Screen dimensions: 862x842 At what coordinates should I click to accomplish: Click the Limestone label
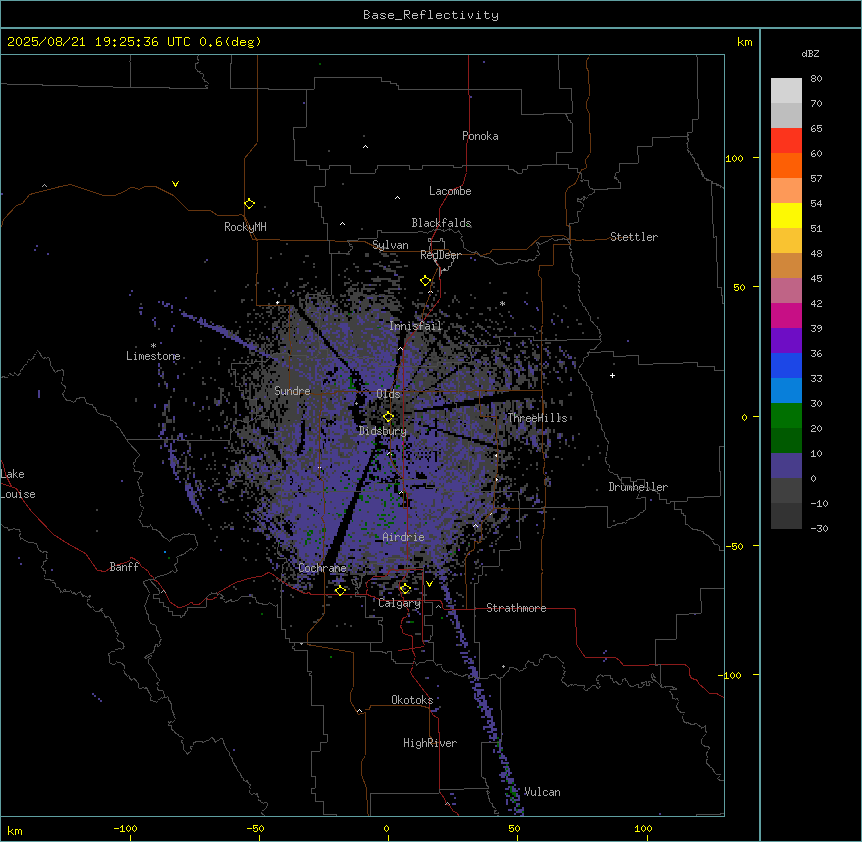click(x=153, y=356)
